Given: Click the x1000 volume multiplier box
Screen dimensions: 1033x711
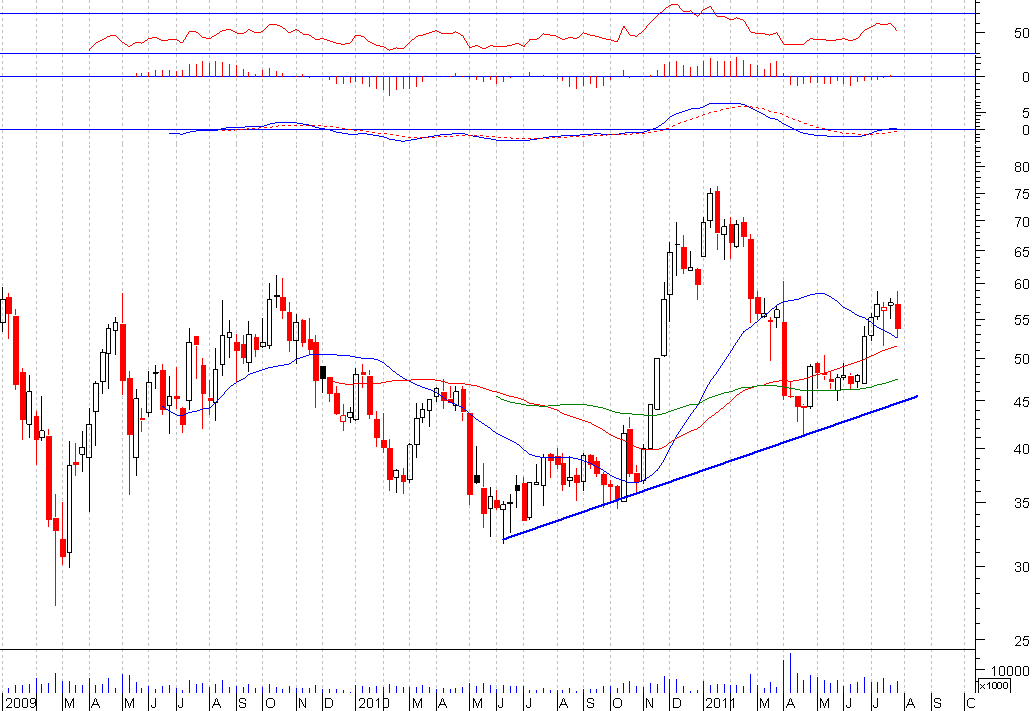Looking at the screenshot, I should [x=993, y=686].
